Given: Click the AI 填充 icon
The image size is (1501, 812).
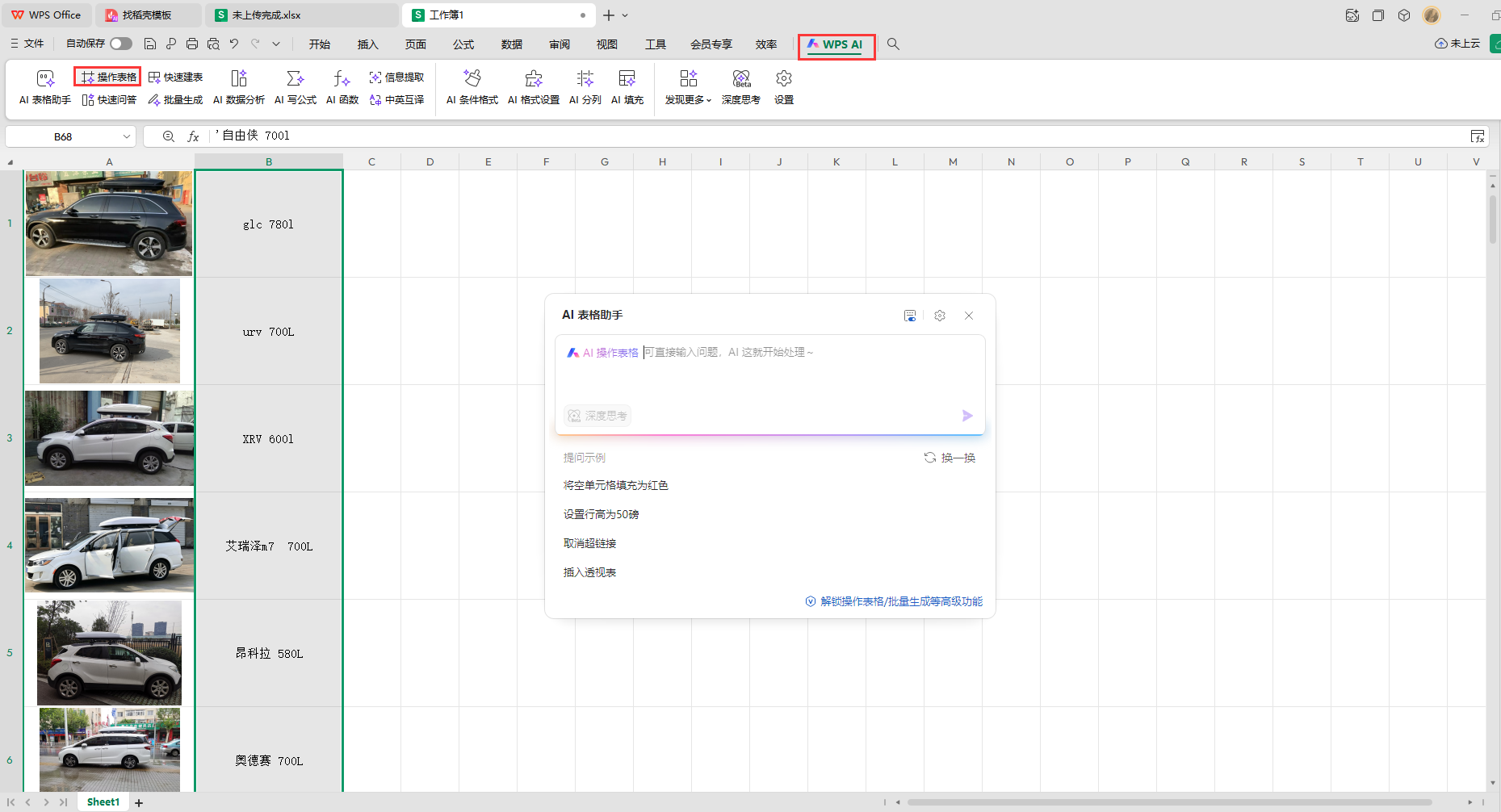Looking at the screenshot, I should click(627, 87).
